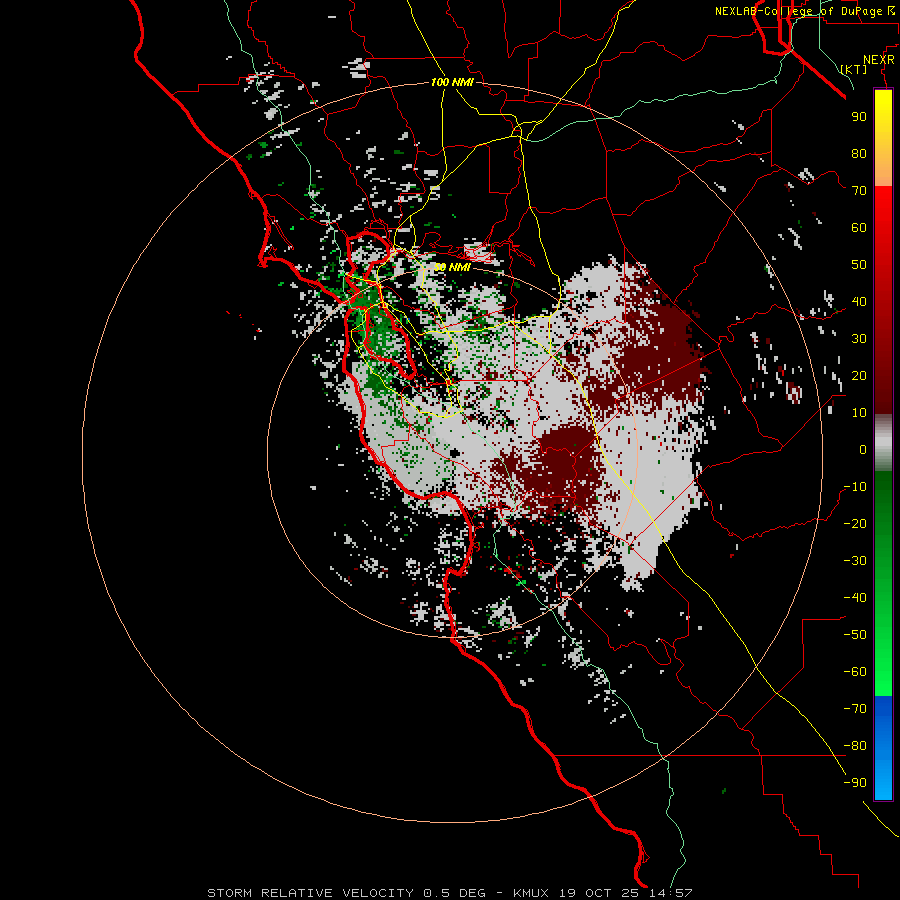Click the positive 70 scale value
Viewport: 900px width, 900px height.
pos(859,191)
